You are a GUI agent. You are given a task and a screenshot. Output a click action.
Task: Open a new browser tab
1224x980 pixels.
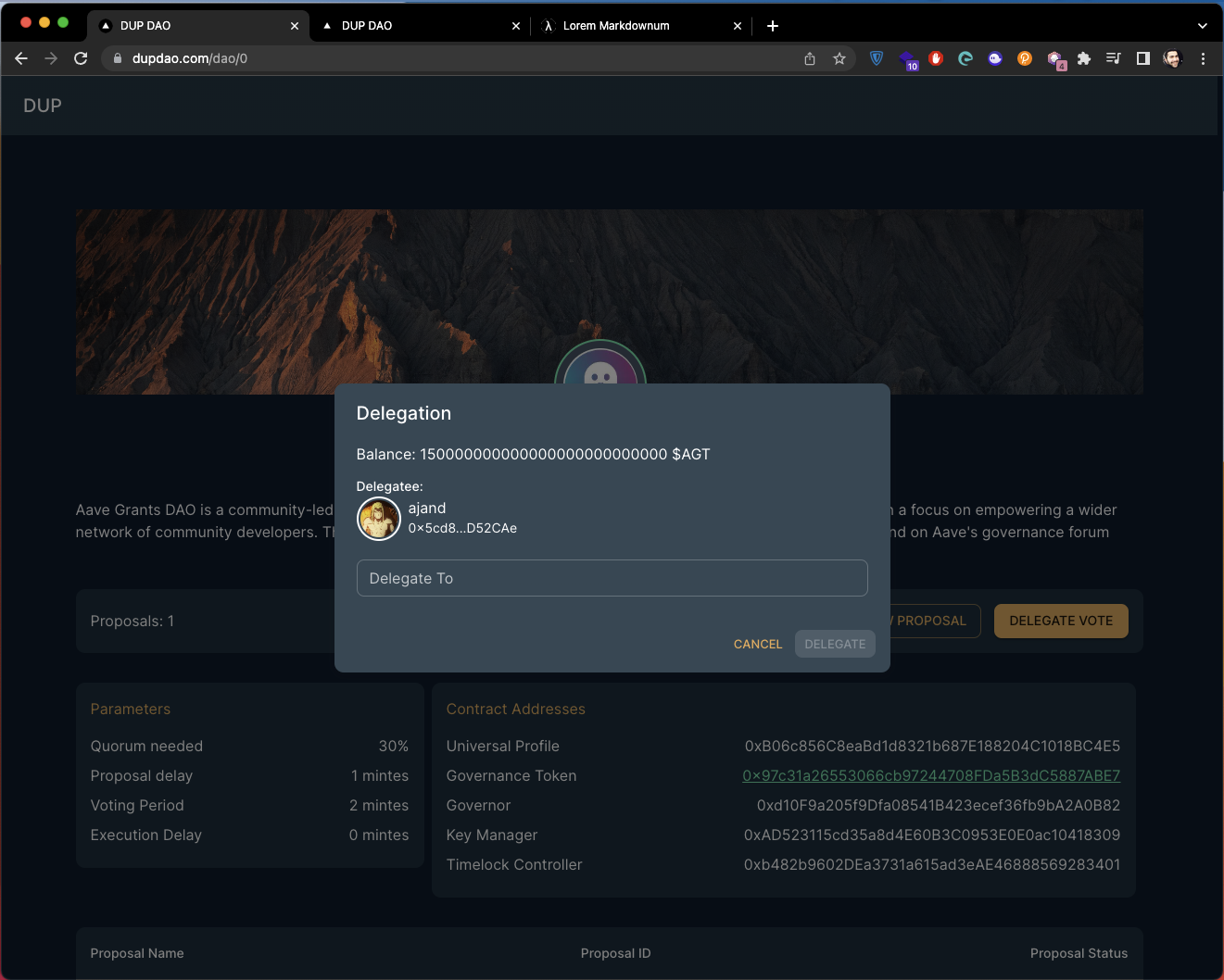click(x=773, y=26)
